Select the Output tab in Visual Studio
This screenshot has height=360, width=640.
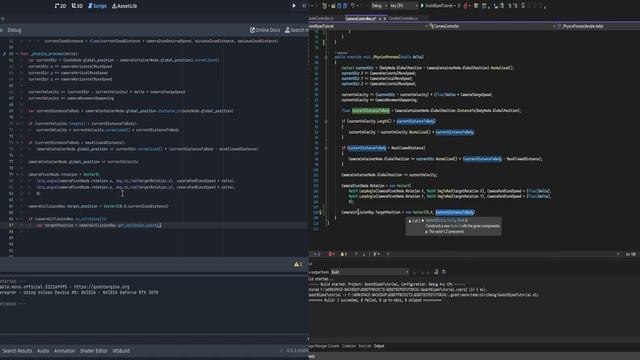(379, 346)
